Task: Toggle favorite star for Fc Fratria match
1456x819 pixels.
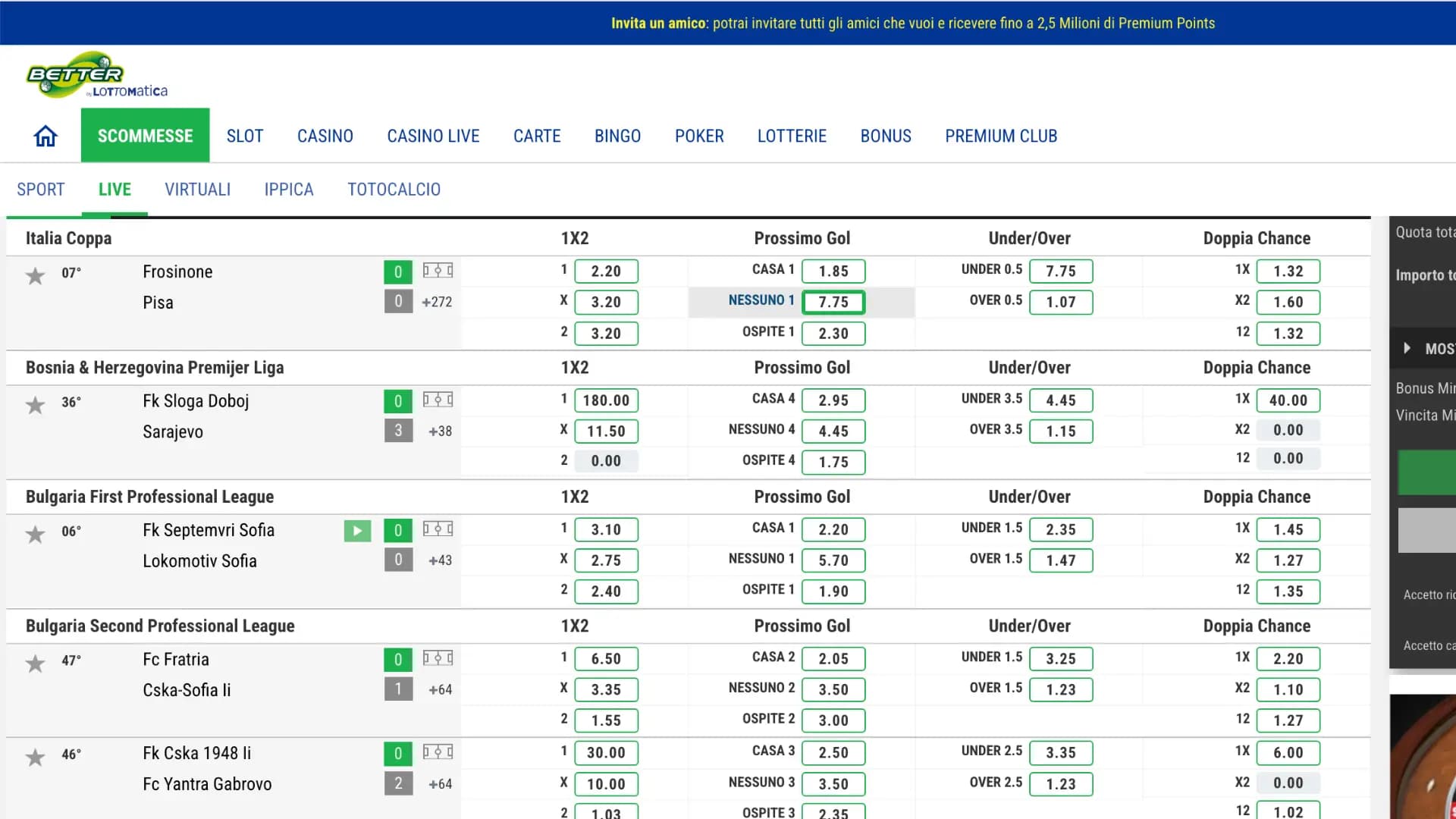Action: pyautogui.click(x=35, y=664)
